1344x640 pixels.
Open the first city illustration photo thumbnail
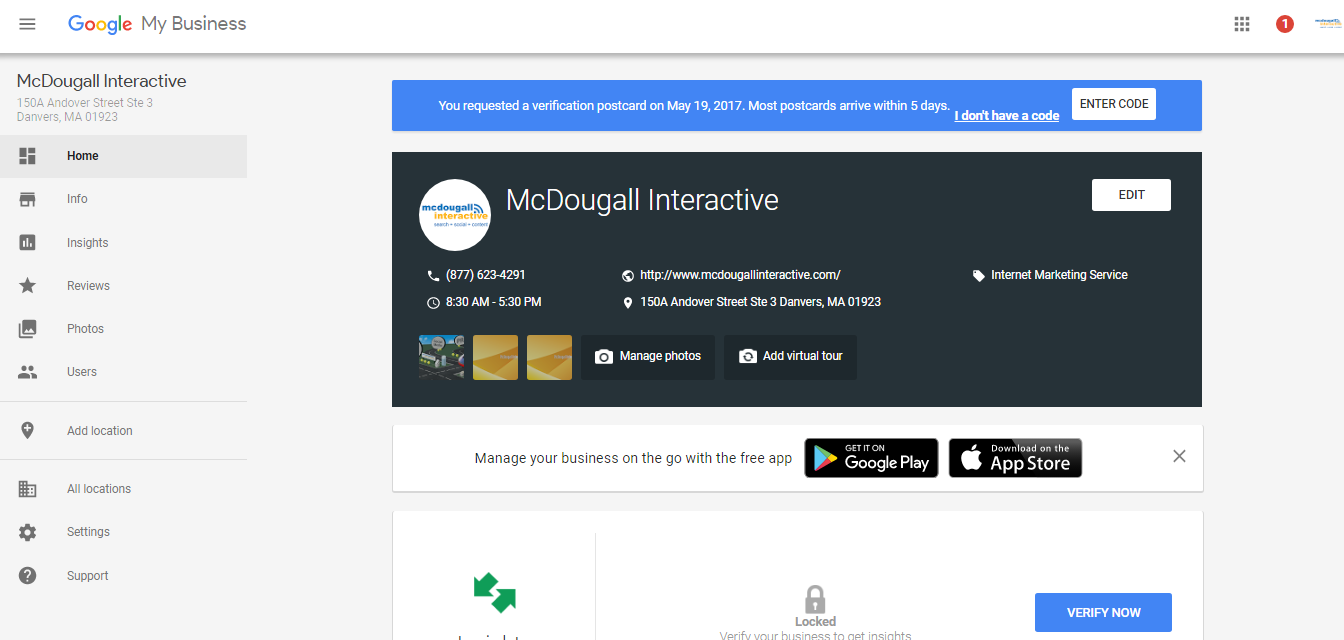point(441,357)
